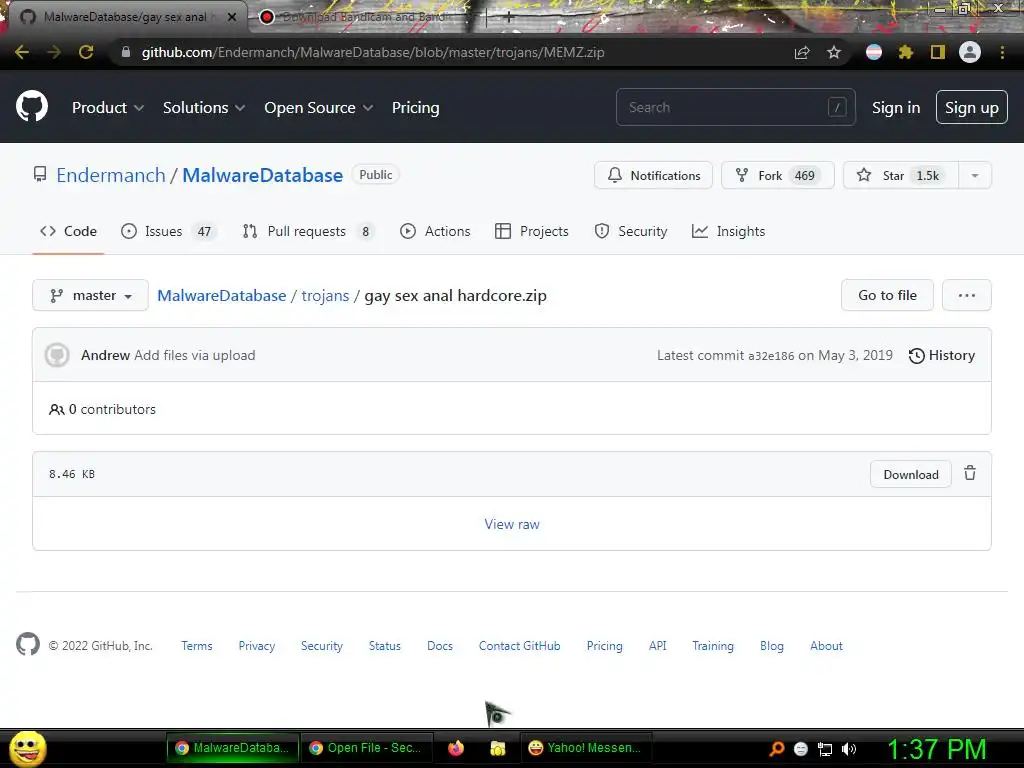Open the footer Status link

point(385,646)
